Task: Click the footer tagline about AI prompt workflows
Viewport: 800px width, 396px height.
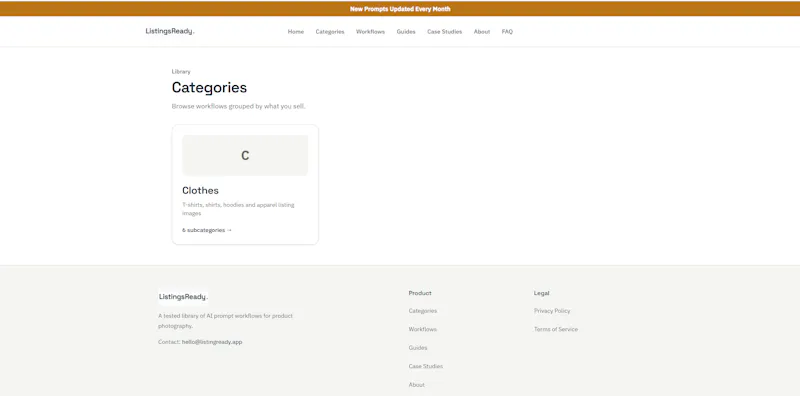Action: click(x=226, y=320)
